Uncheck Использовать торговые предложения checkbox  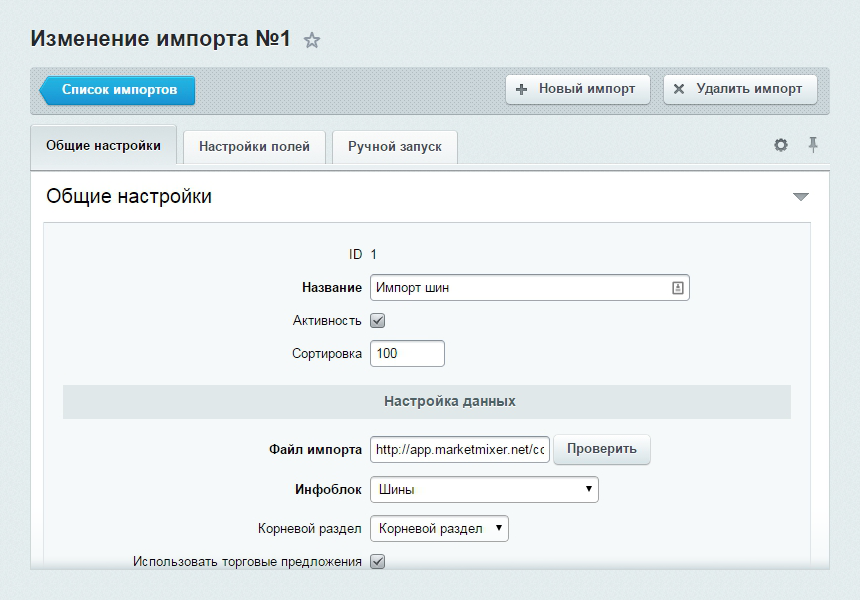378,561
